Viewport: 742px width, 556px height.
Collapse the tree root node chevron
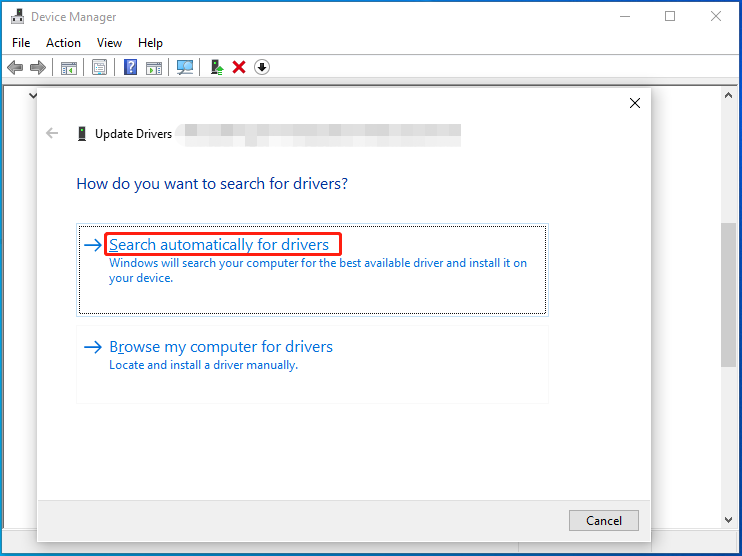(x=33, y=96)
